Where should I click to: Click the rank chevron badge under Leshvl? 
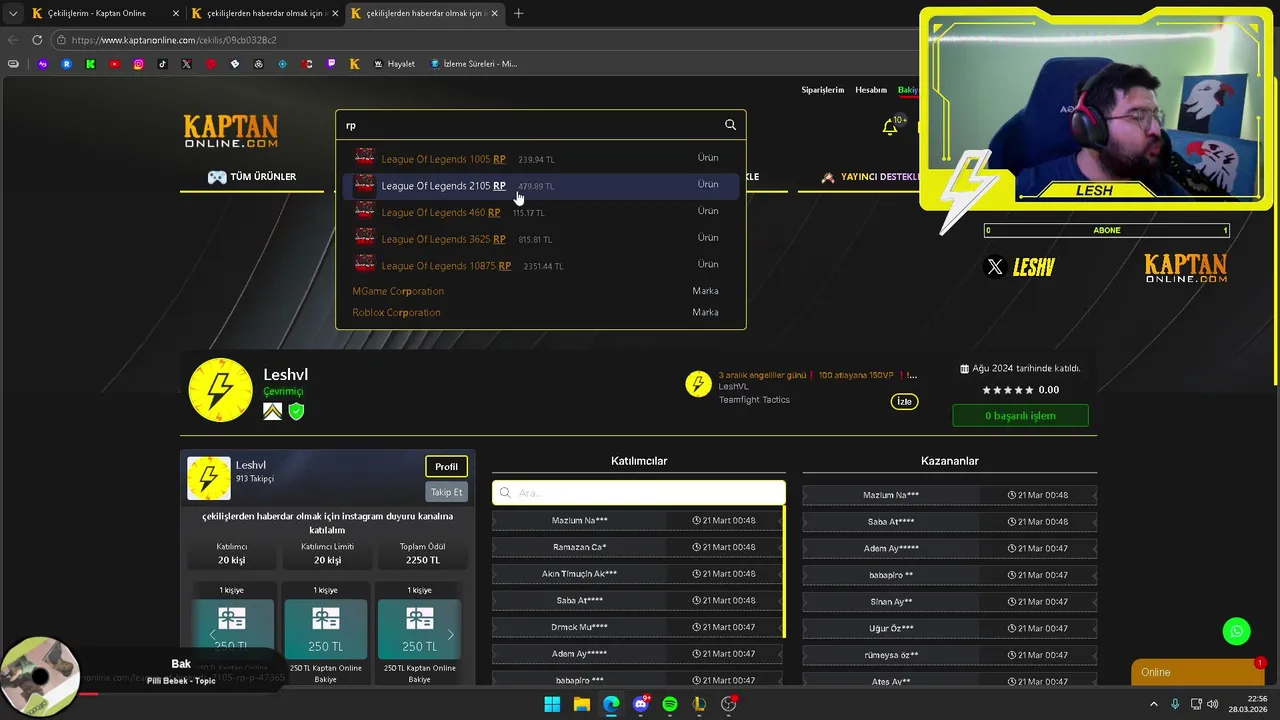point(272,411)
